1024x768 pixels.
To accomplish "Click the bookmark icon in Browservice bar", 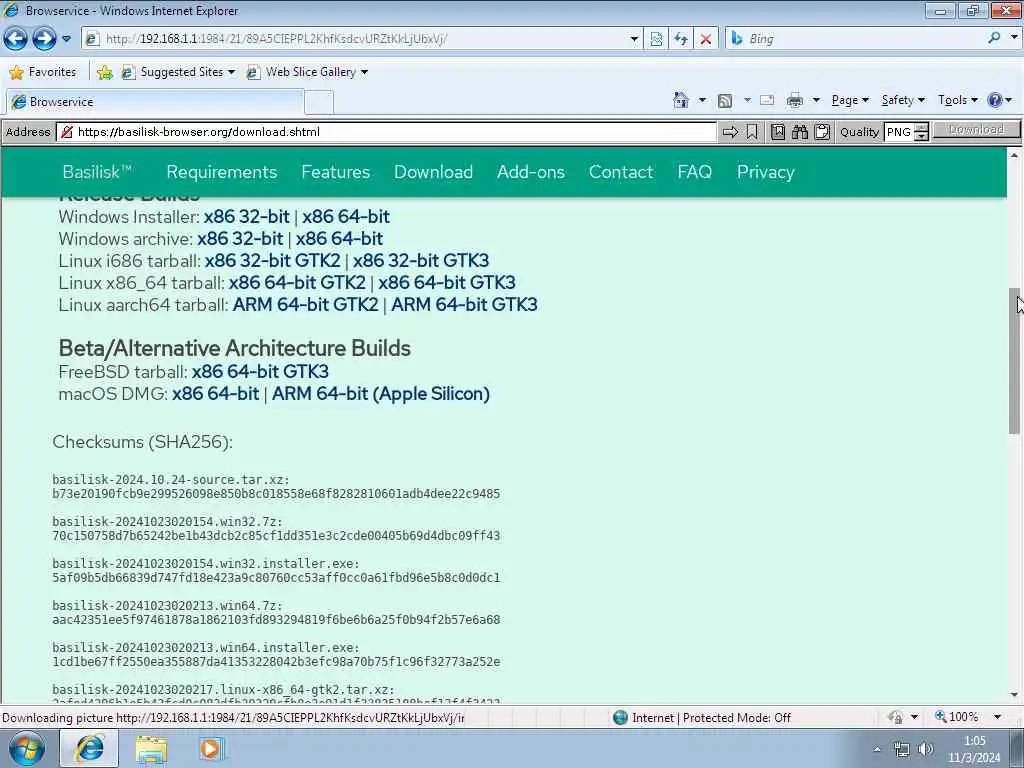I will click(x=752, y=132).
